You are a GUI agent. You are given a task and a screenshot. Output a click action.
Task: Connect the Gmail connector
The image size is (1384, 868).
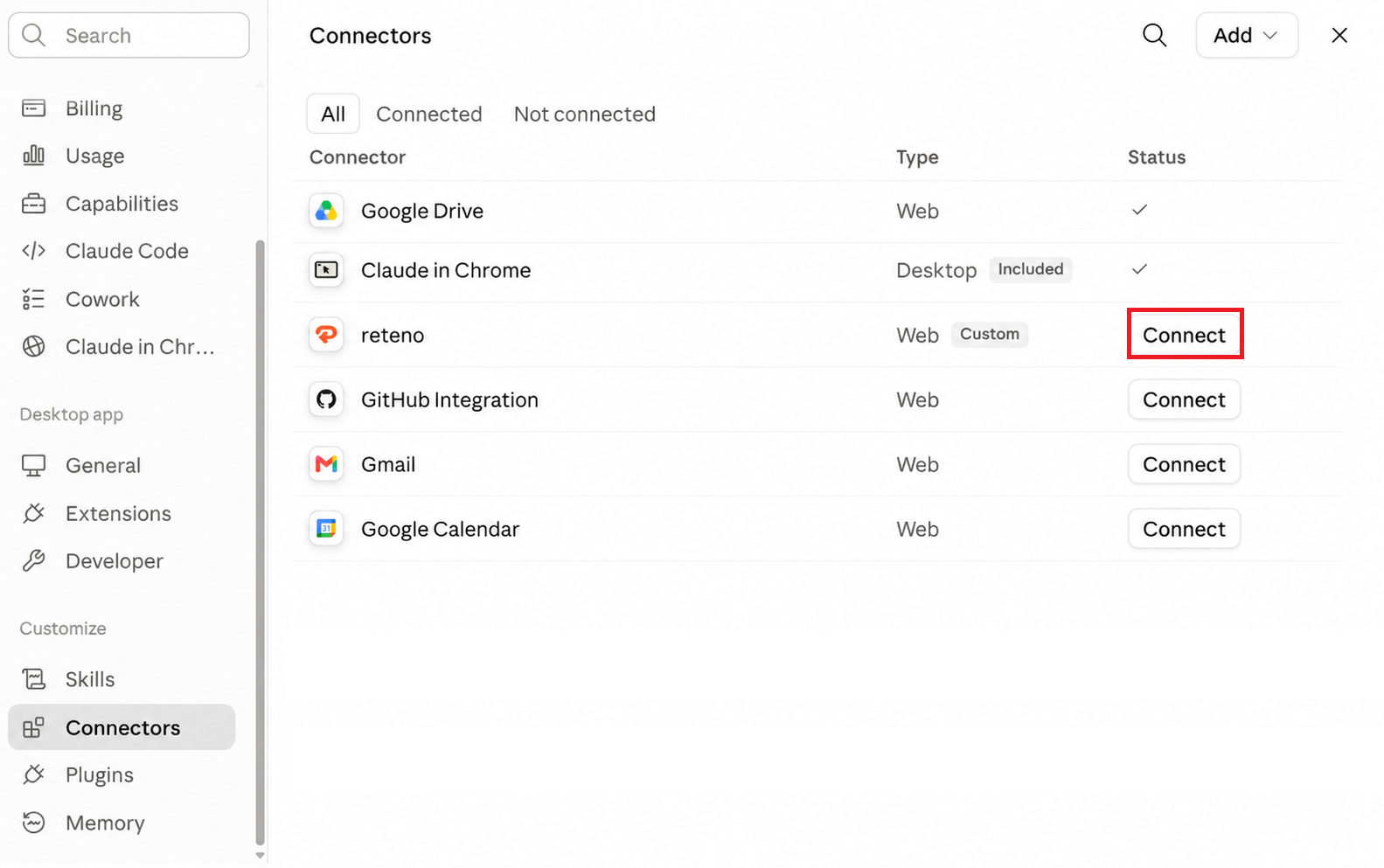[x=1185, y=464]
